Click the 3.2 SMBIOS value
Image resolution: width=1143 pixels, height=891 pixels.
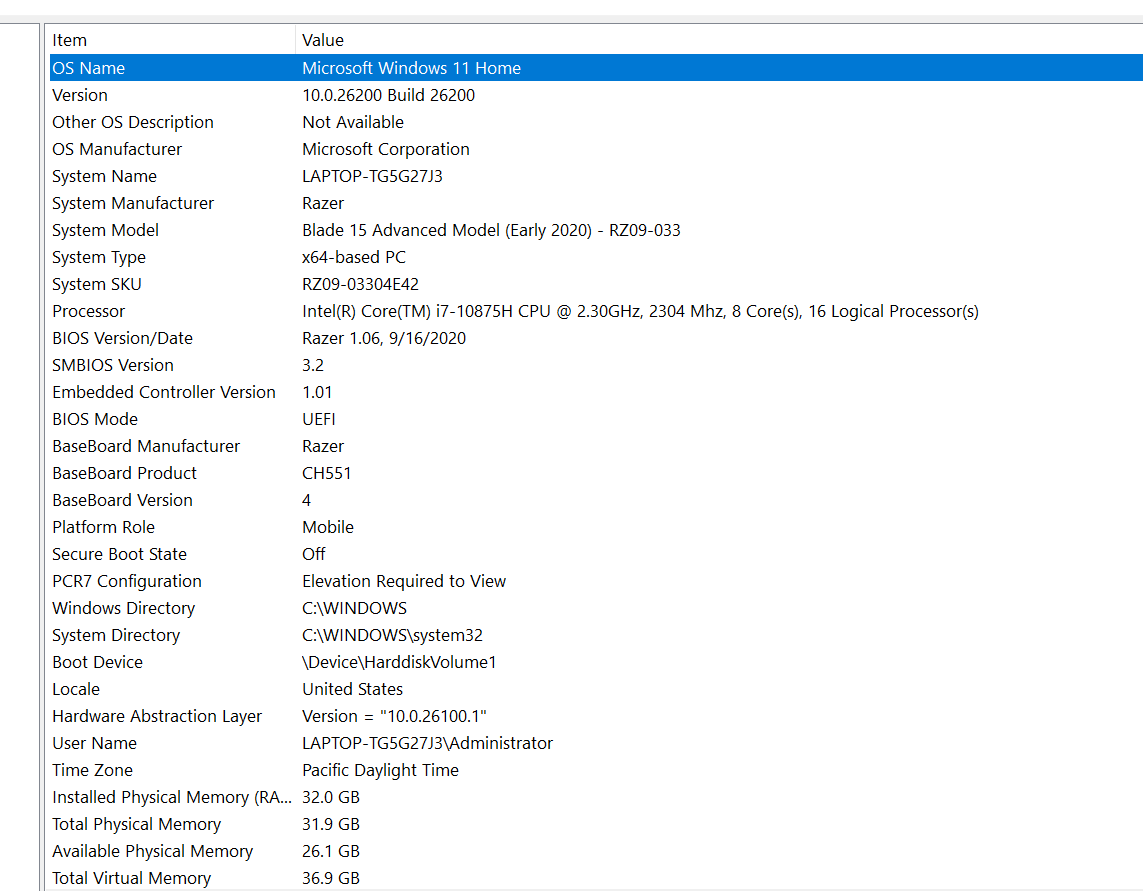coord(313,365)
